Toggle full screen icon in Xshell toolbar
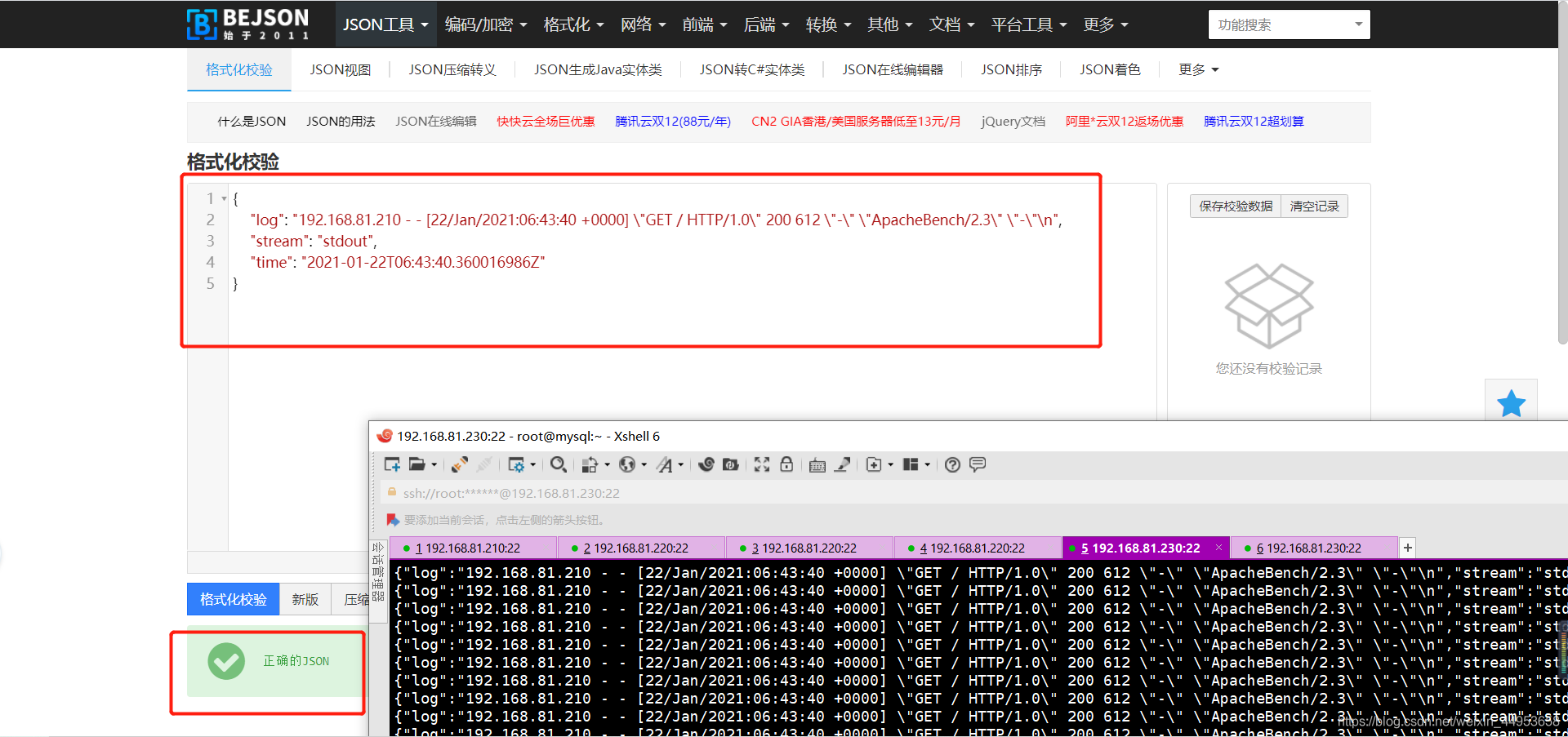Image resolution: width=1568 pixels, height=737 pixels. point(762,464)
